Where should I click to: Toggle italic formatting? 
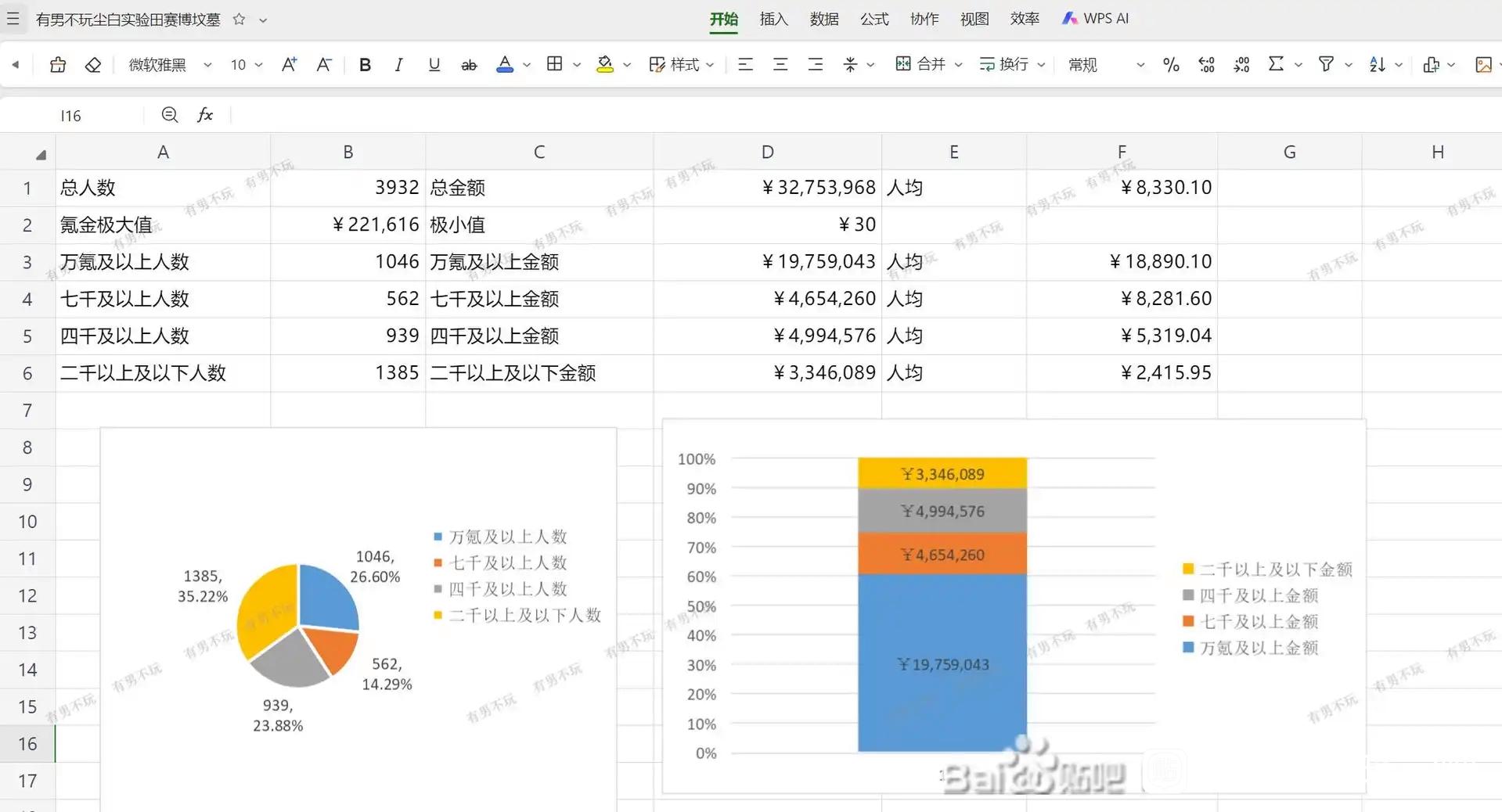click(399, 65)
